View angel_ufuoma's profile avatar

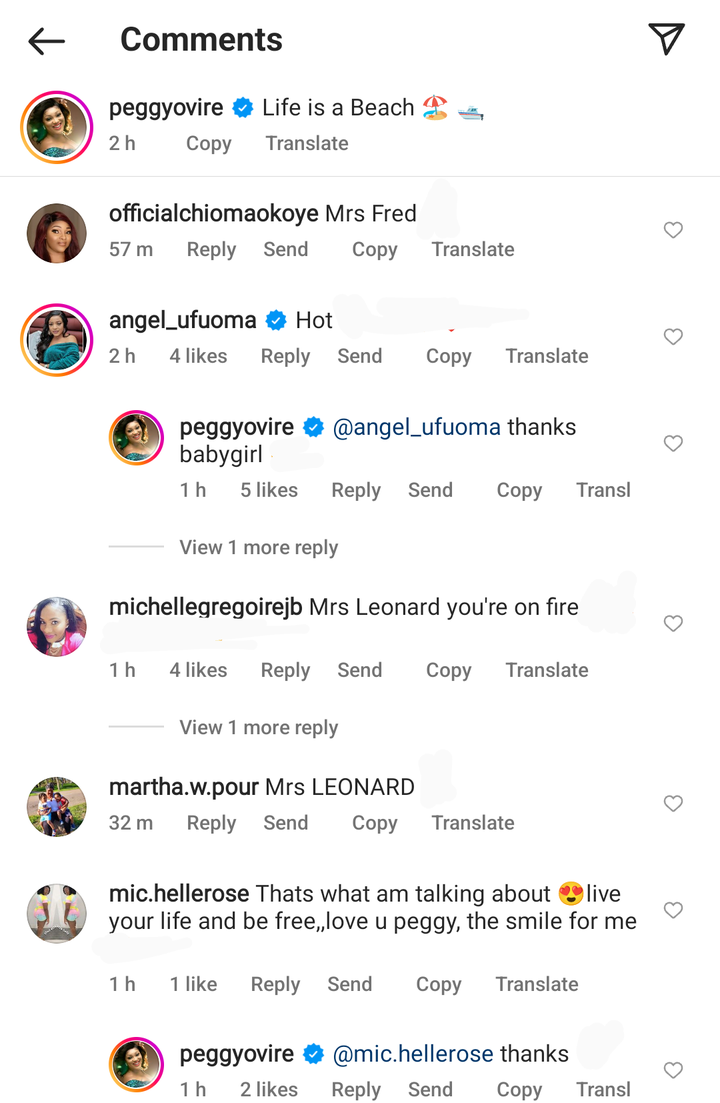[56, 339]
